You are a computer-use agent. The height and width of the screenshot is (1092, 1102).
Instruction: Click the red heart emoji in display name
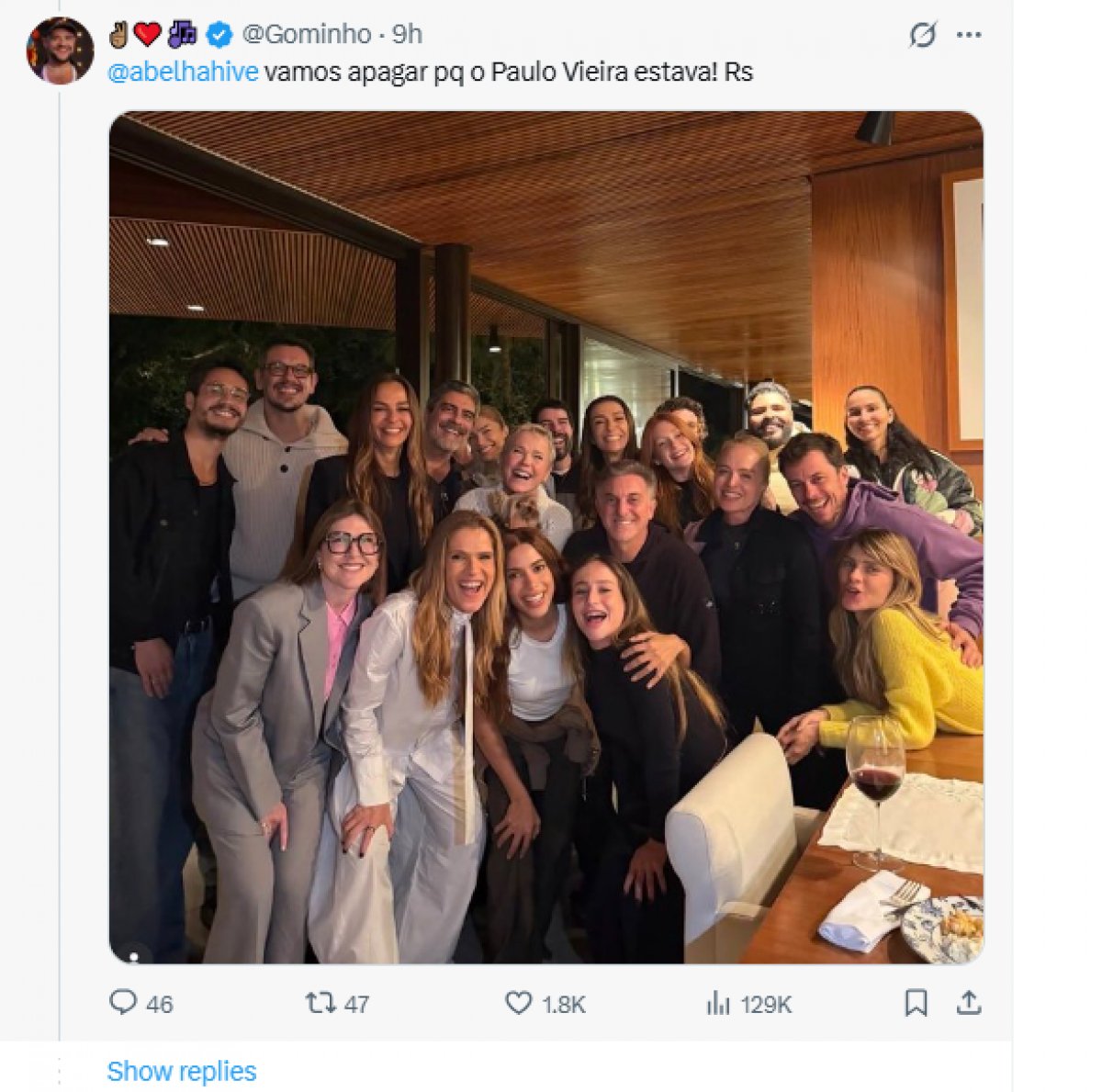pyautogui.click(x=148, y=34)
